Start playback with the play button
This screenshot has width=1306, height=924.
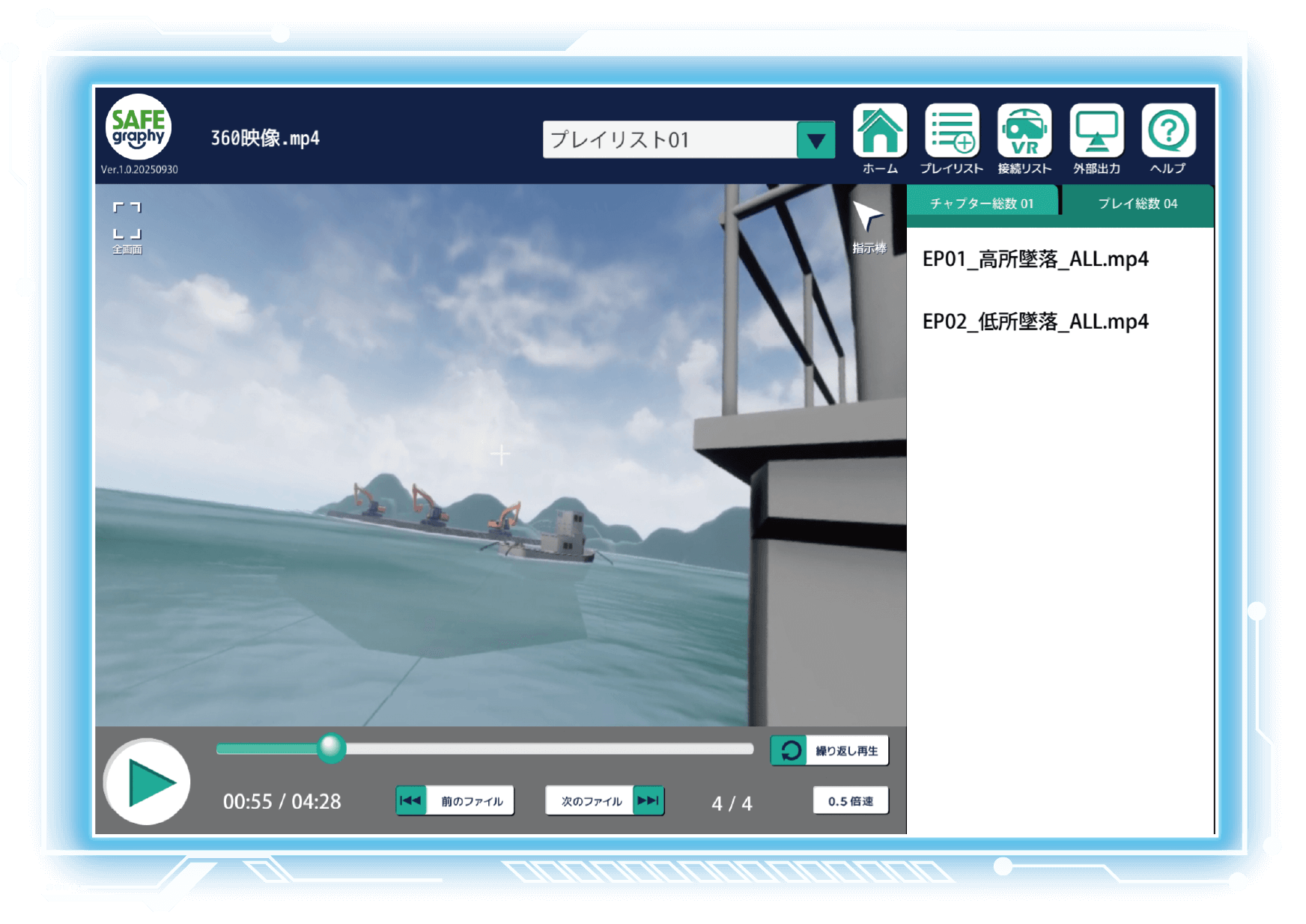point(147,781)
